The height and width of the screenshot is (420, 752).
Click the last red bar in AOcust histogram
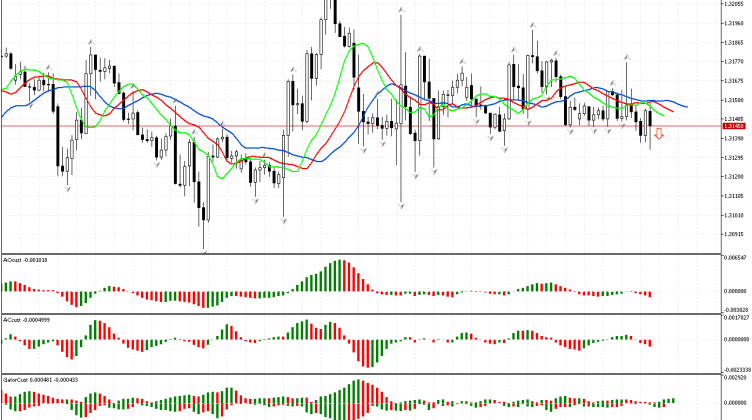[649, 294]
